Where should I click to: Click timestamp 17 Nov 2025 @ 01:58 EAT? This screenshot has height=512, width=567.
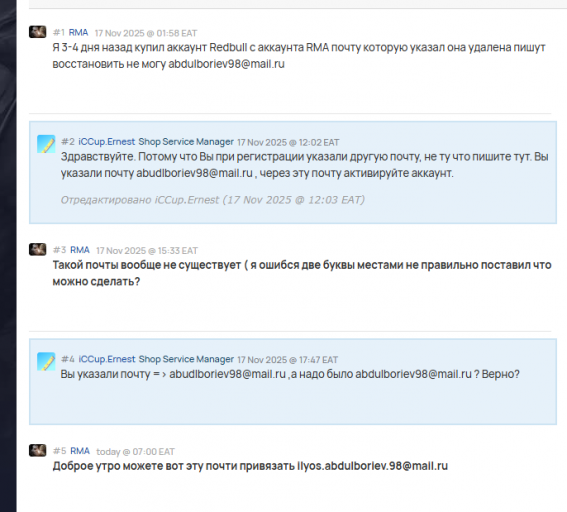coord(146,33)
